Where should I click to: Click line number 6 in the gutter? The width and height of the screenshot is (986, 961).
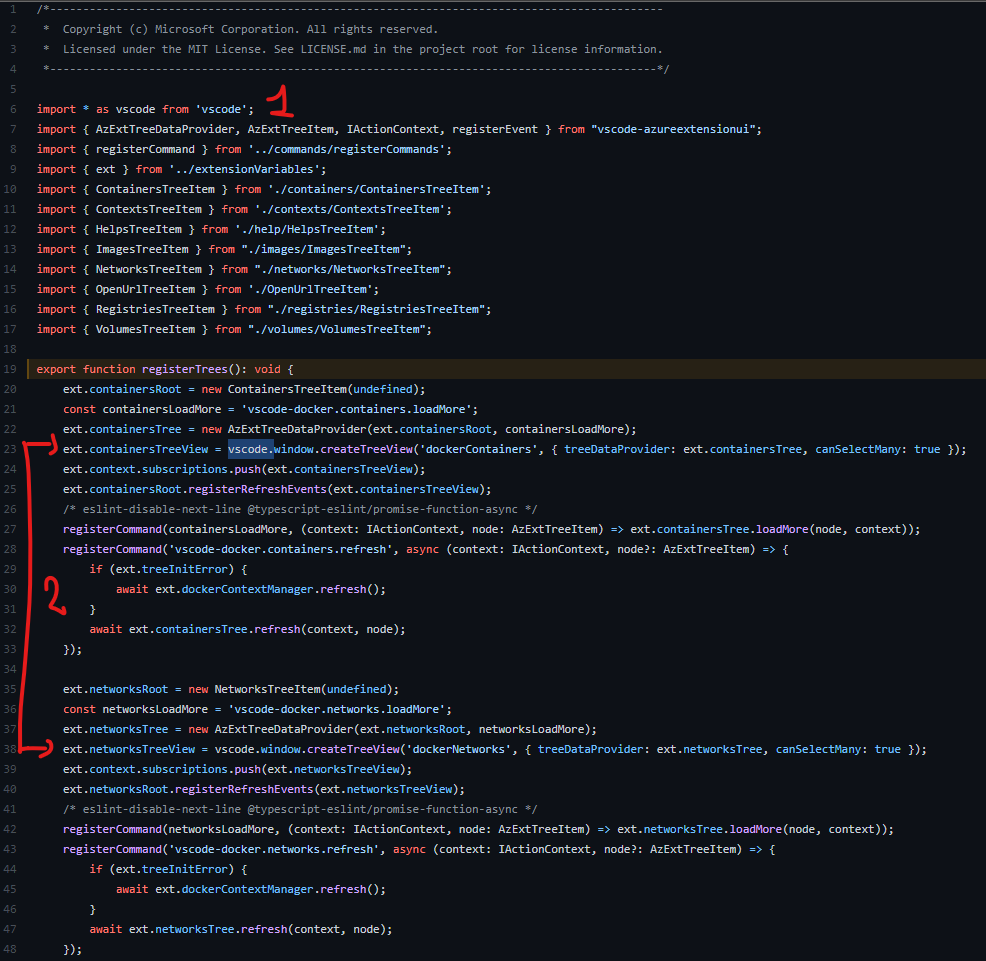pos(13,109)
